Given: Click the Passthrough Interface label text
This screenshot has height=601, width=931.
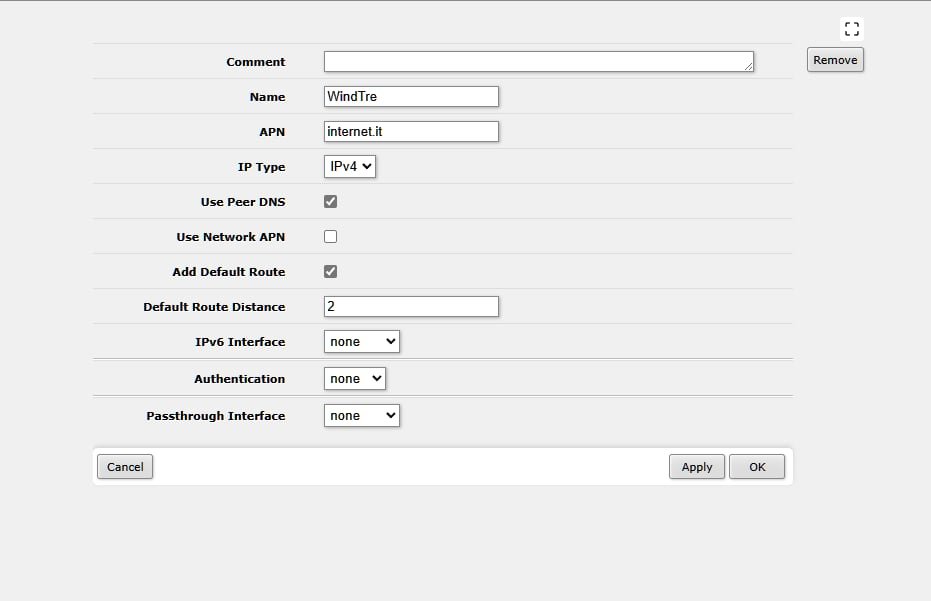Looking at the screenshot, I should click(216, 416).
